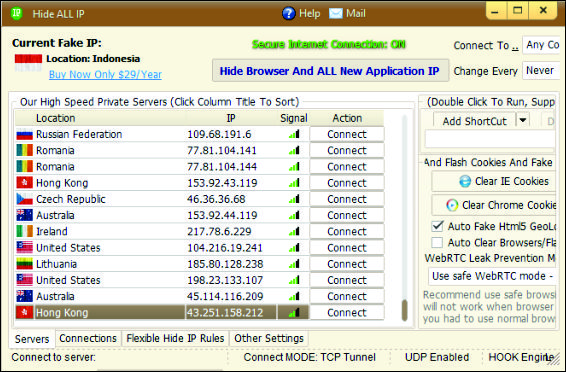This screenshot has height=372, width=566.
Task: Click the server list vertical scrollbar thumb
Action: point(405,310)
